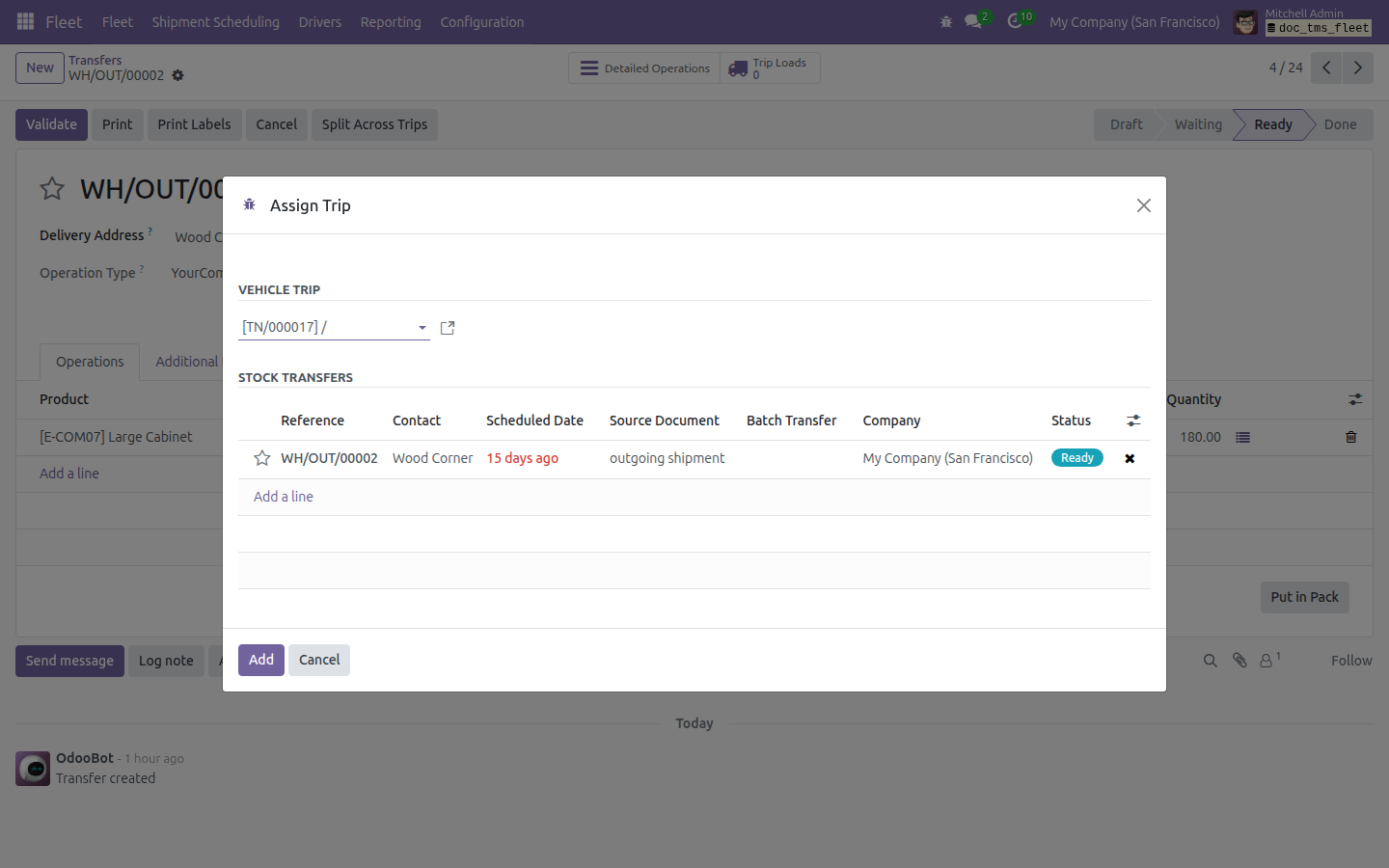The image size is (1389, 868).
Task: Go to the next record arrow
Action: click(x=1357, y=68)
